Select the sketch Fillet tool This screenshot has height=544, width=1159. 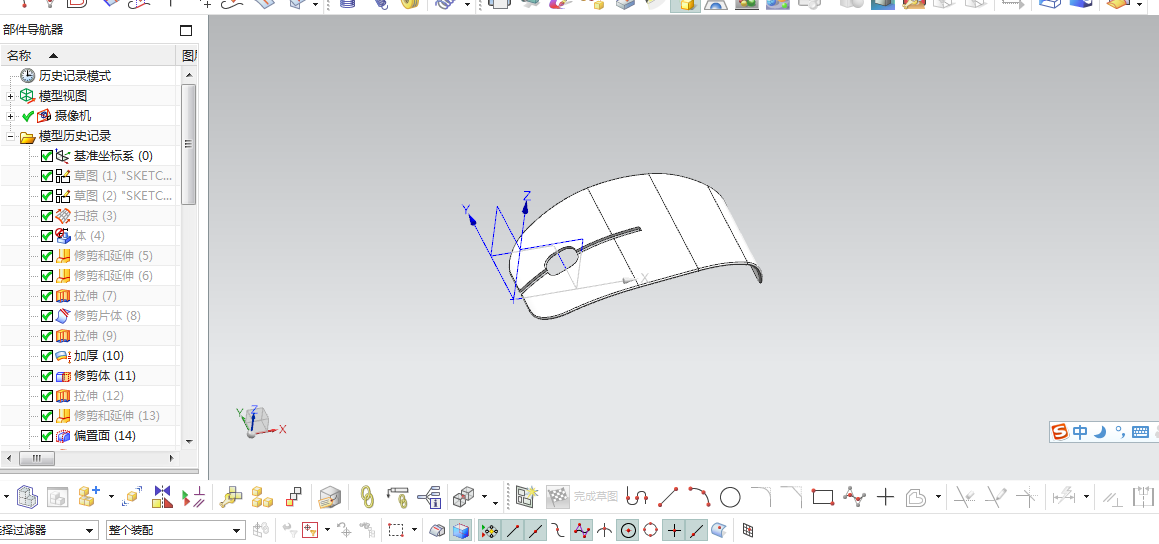coord(761,497)
